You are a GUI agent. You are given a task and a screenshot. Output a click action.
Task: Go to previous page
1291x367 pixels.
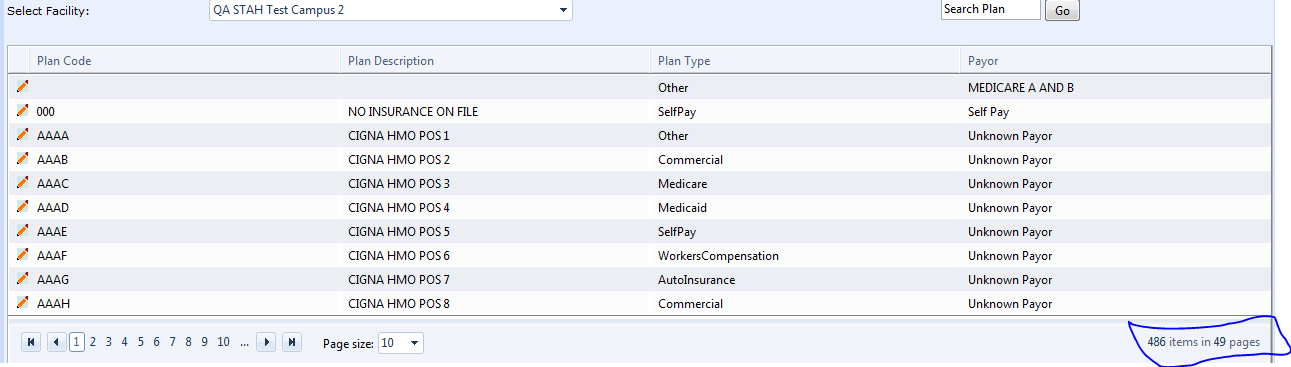click(x=56, y=342)
